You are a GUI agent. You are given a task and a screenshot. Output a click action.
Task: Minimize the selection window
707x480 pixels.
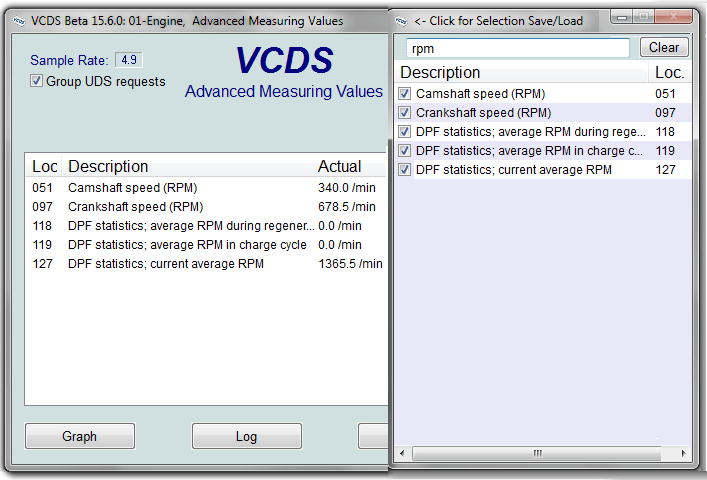pyautogui.click(x=622, y=17)
